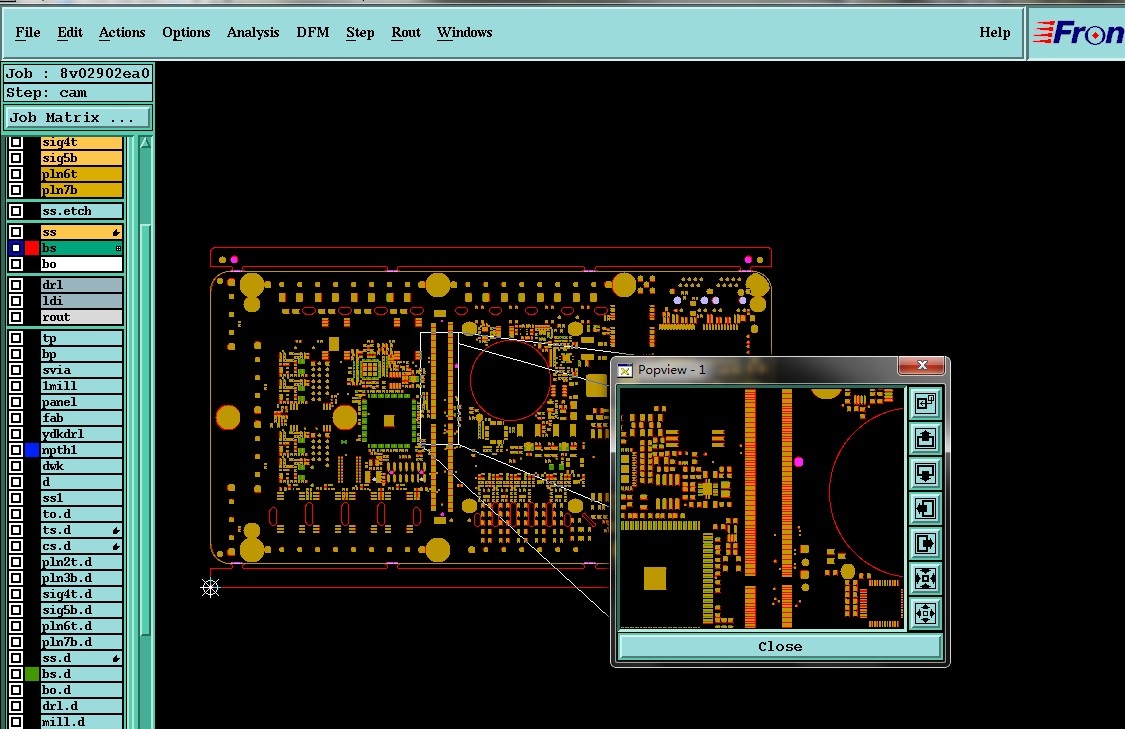Open the Edit menu
The image size is (1125, 729).
click(x=70, y=32)
